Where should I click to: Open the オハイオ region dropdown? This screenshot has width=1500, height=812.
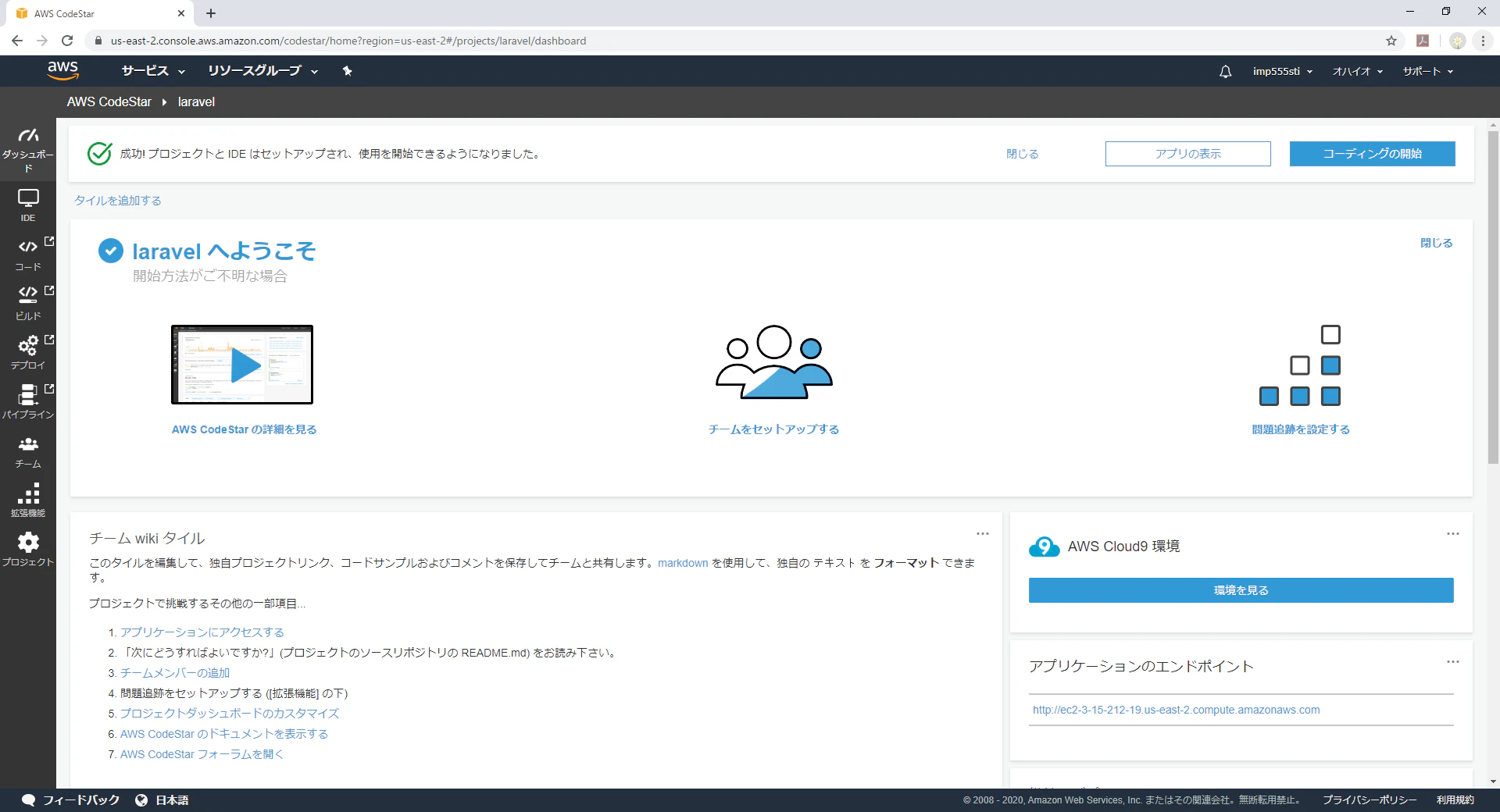(1358, 71)
